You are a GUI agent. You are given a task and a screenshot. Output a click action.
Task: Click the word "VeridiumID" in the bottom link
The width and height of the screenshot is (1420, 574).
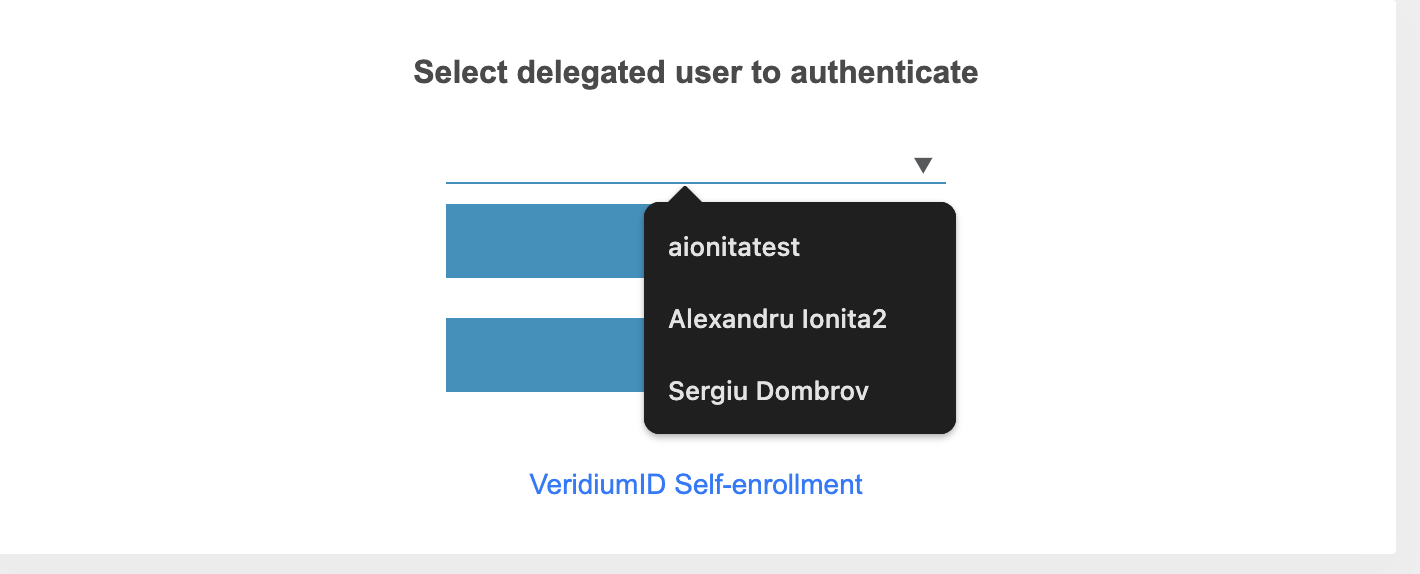[x=597, y=484]
